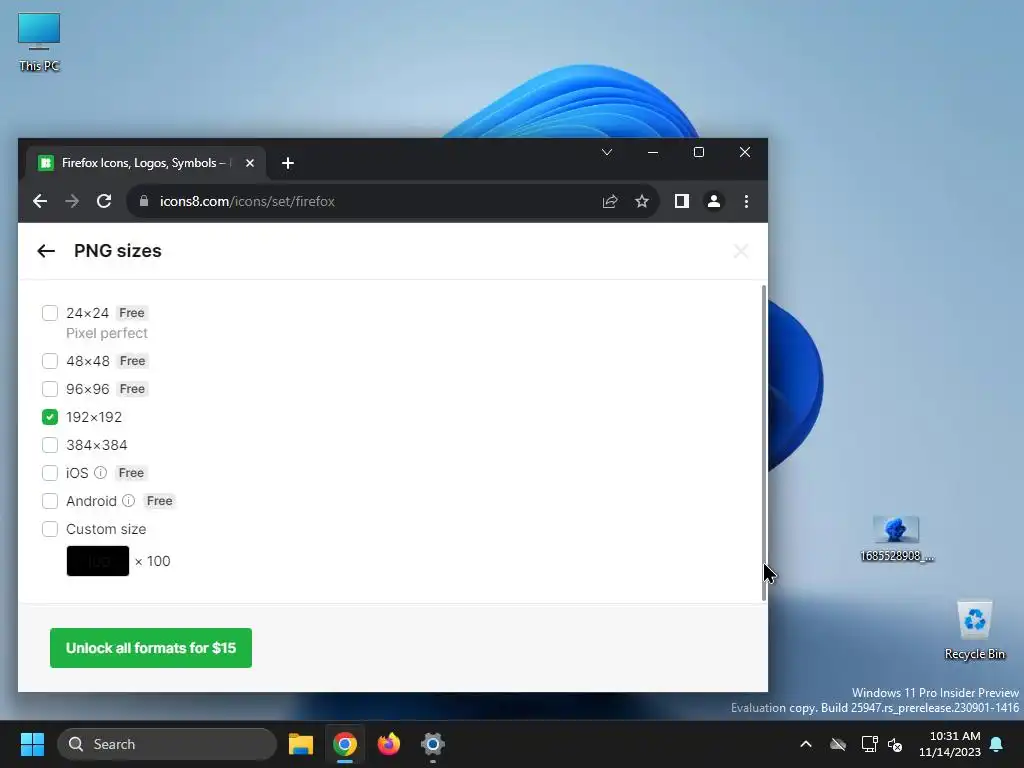
Task: Share this page icon in address bar
Action: pyautogui.click(x=610, y=201)
